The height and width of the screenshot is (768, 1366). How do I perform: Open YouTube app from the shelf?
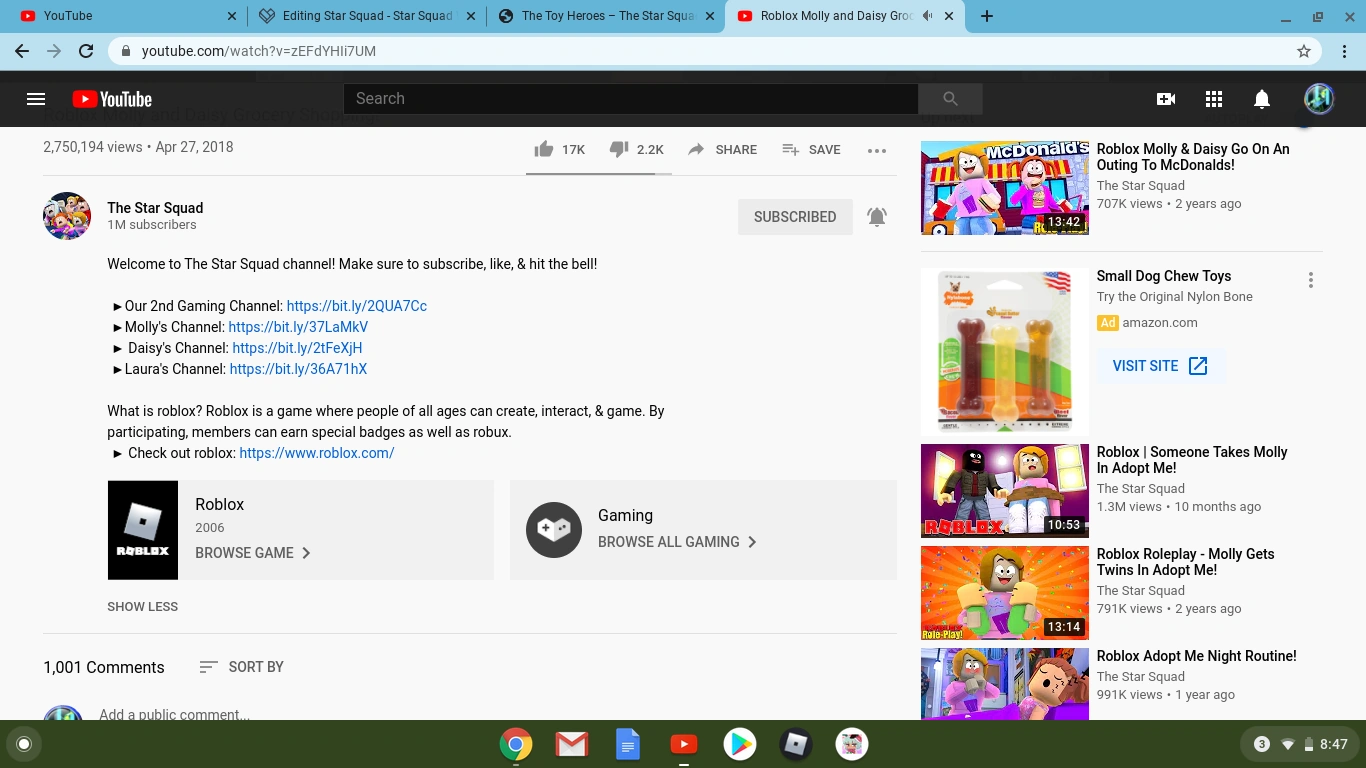point(684,744)
